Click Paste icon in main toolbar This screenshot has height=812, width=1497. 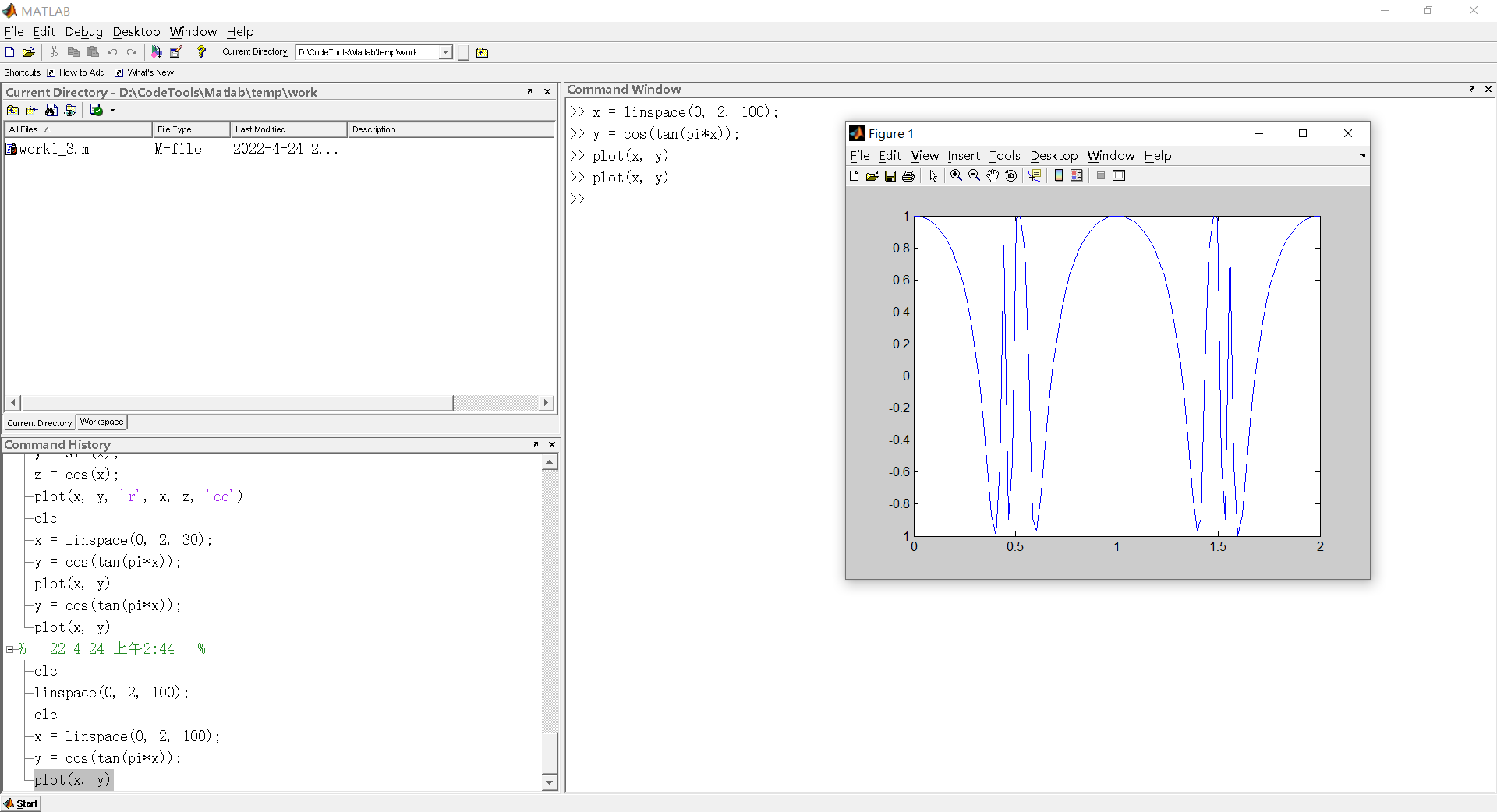(x=93, y=52)
